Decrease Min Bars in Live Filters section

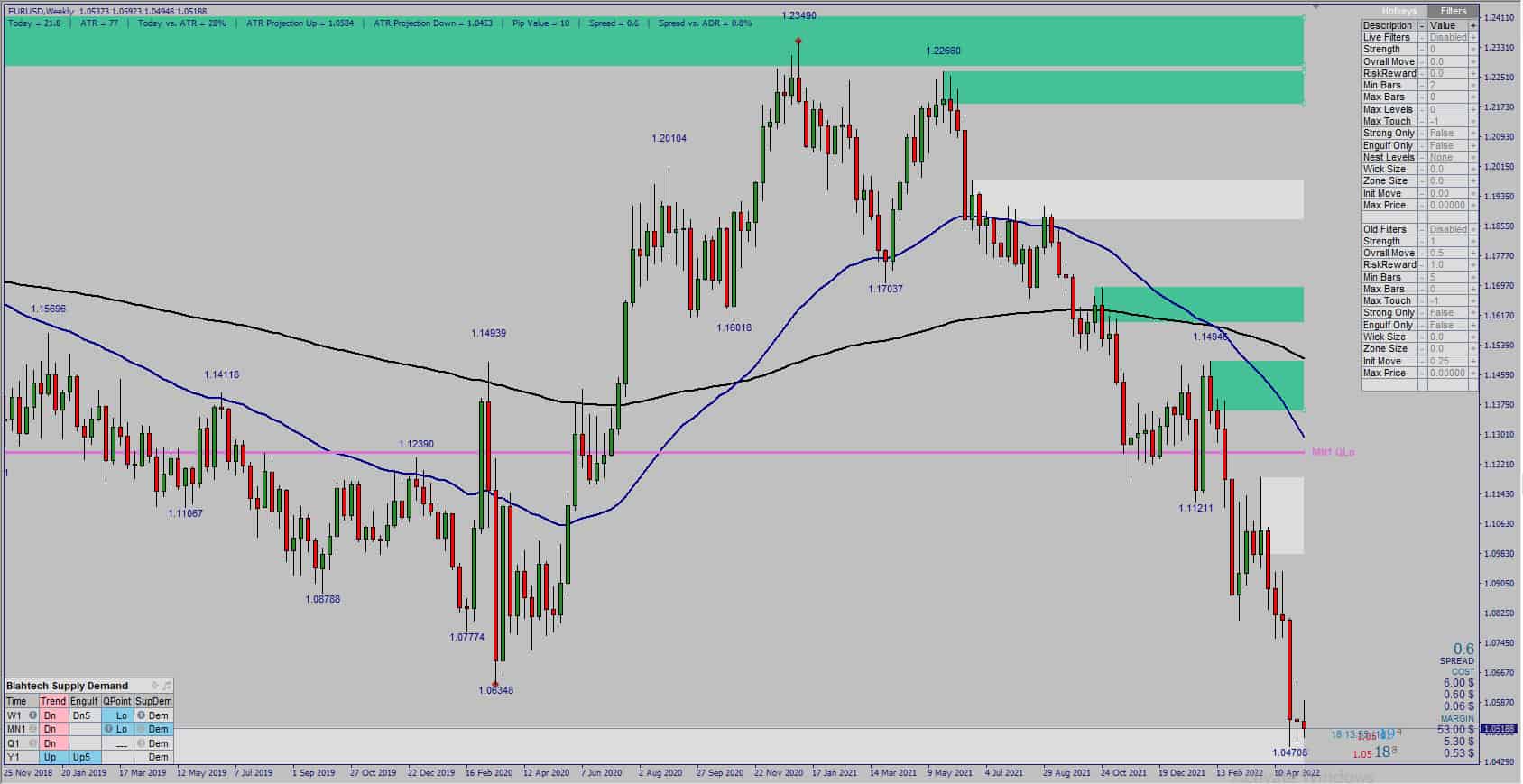pos(1423,86)
